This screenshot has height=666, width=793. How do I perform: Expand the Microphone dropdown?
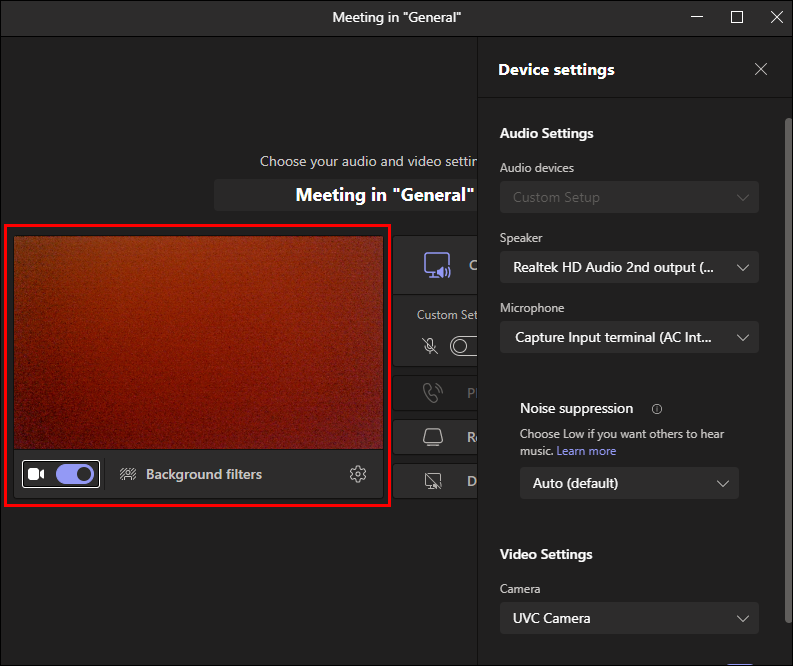coord(629,337)
